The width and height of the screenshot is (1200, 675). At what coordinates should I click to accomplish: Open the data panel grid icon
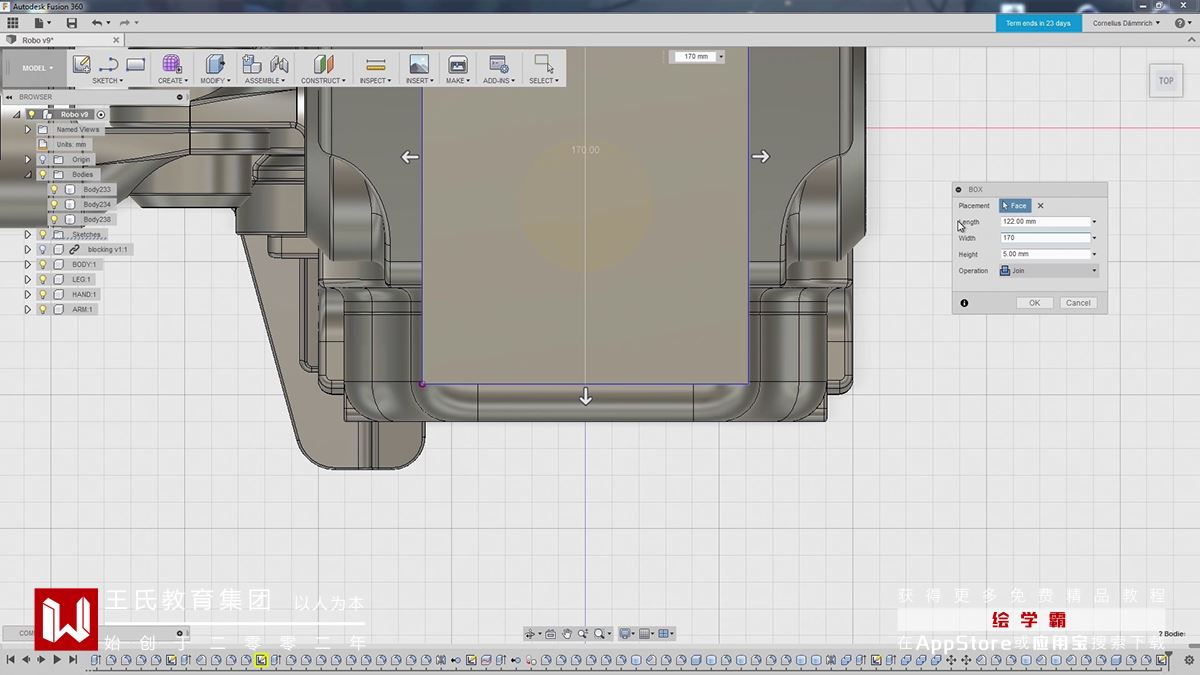pyautogui.click(x=13, y=23)
